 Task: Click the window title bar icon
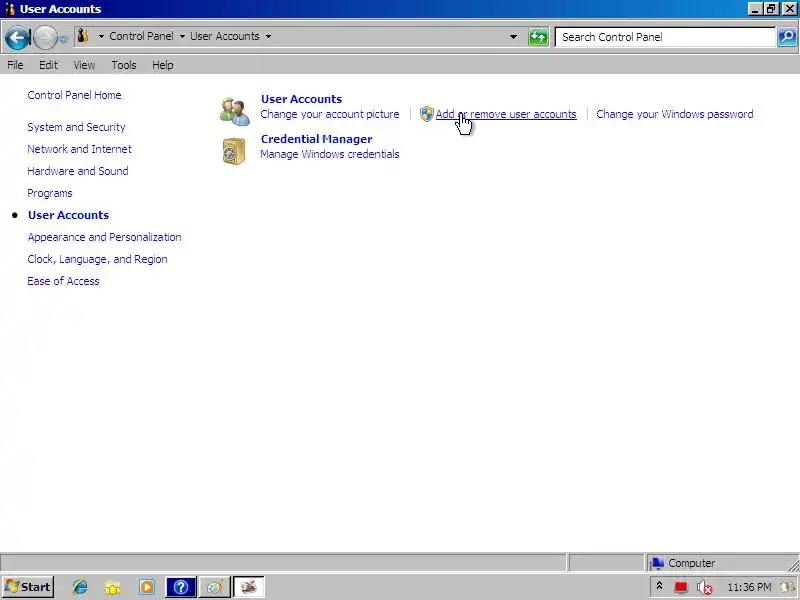[10, 9]
